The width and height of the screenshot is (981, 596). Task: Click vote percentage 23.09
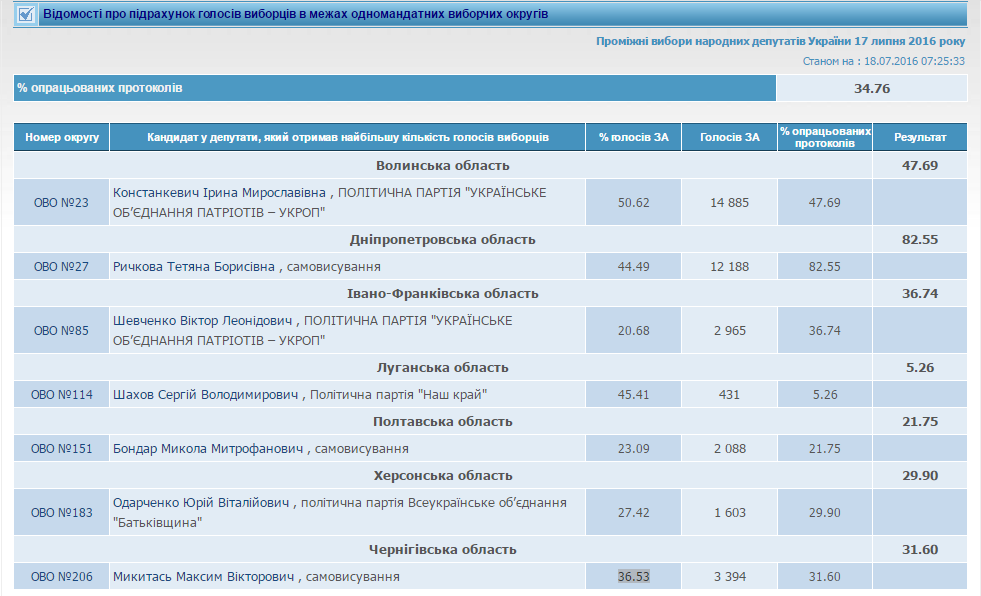tap(634, 448)
